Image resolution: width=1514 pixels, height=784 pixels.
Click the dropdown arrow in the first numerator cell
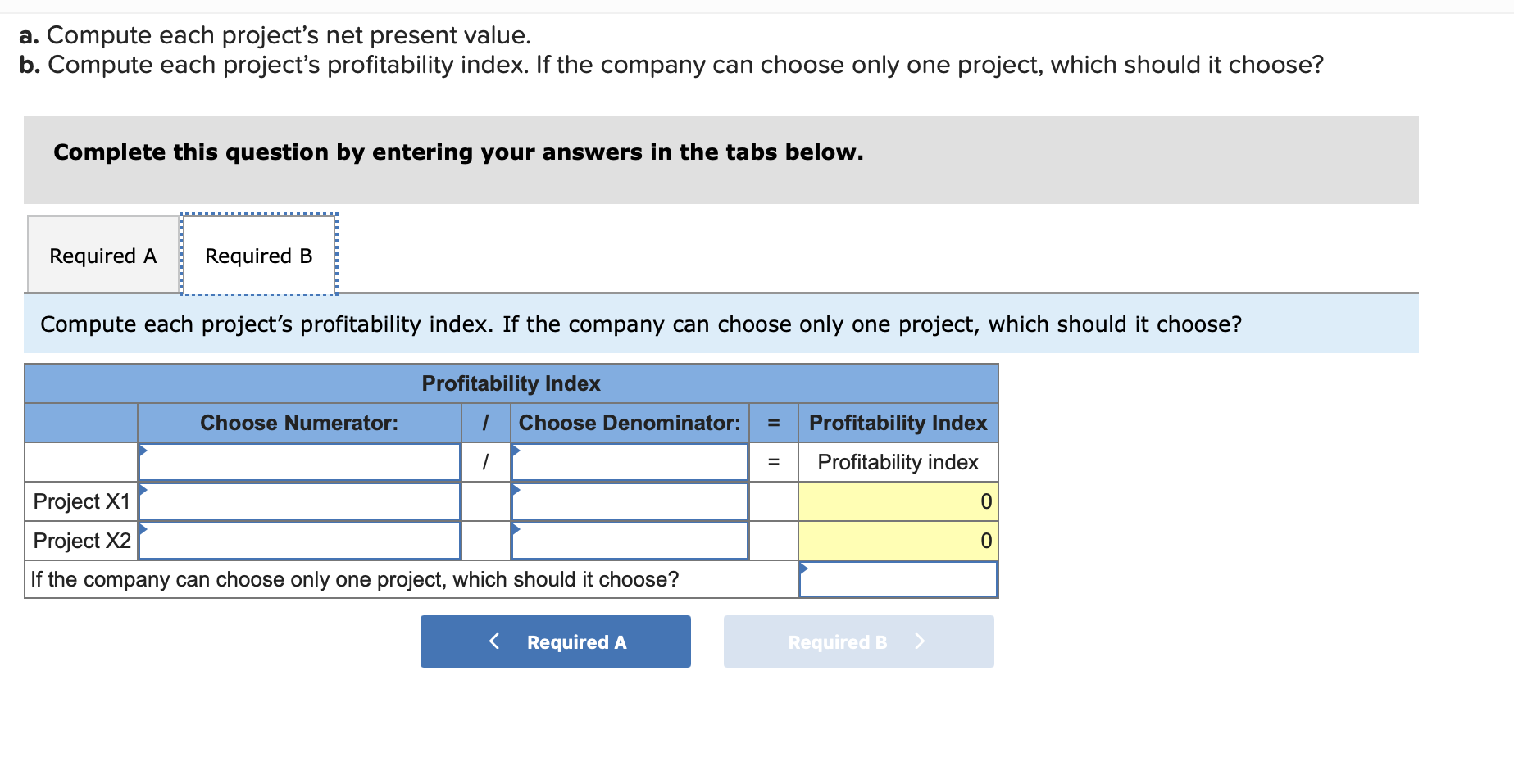146,451
